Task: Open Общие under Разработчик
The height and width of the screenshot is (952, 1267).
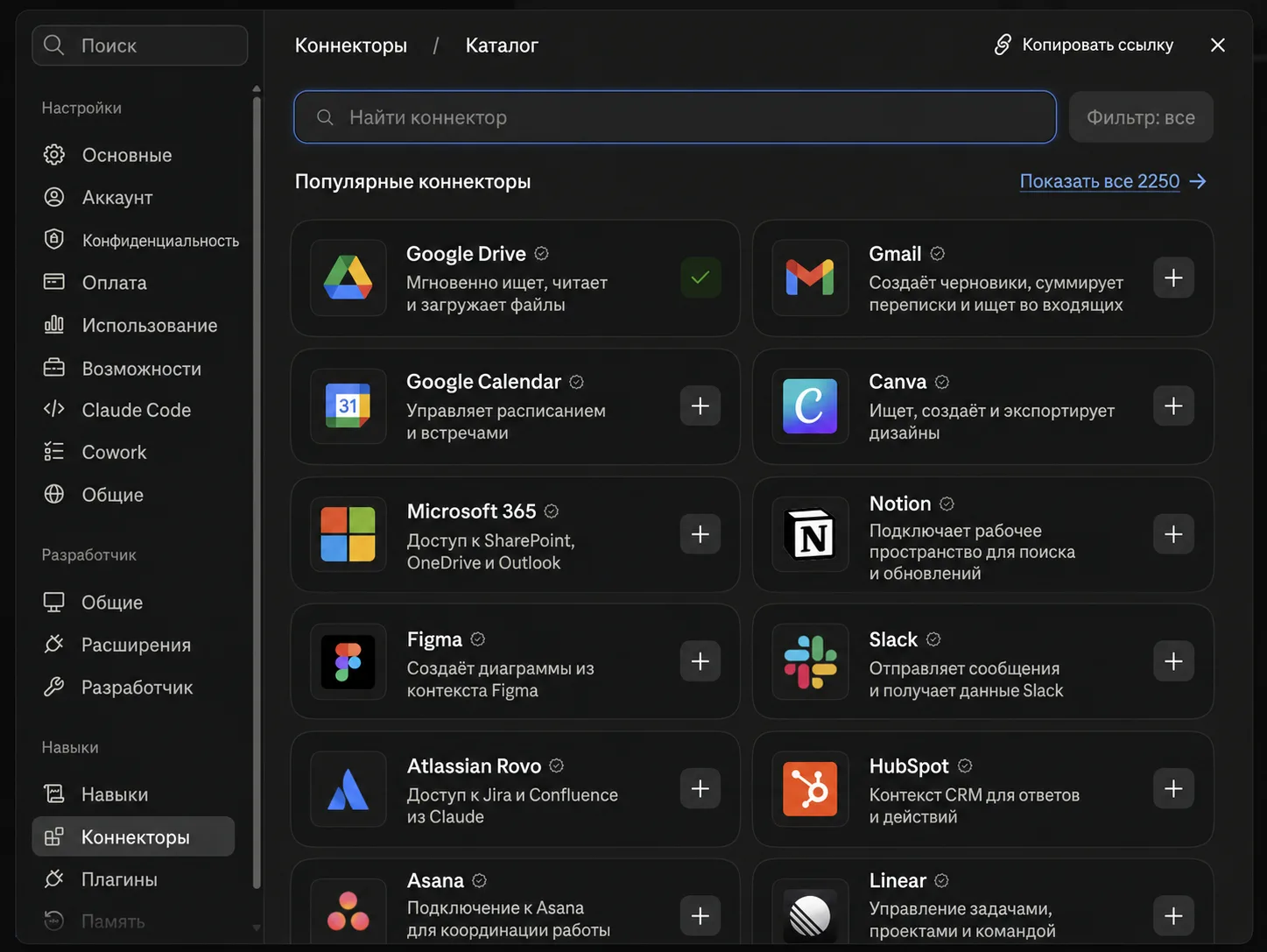Action: [x=133, y=603]
